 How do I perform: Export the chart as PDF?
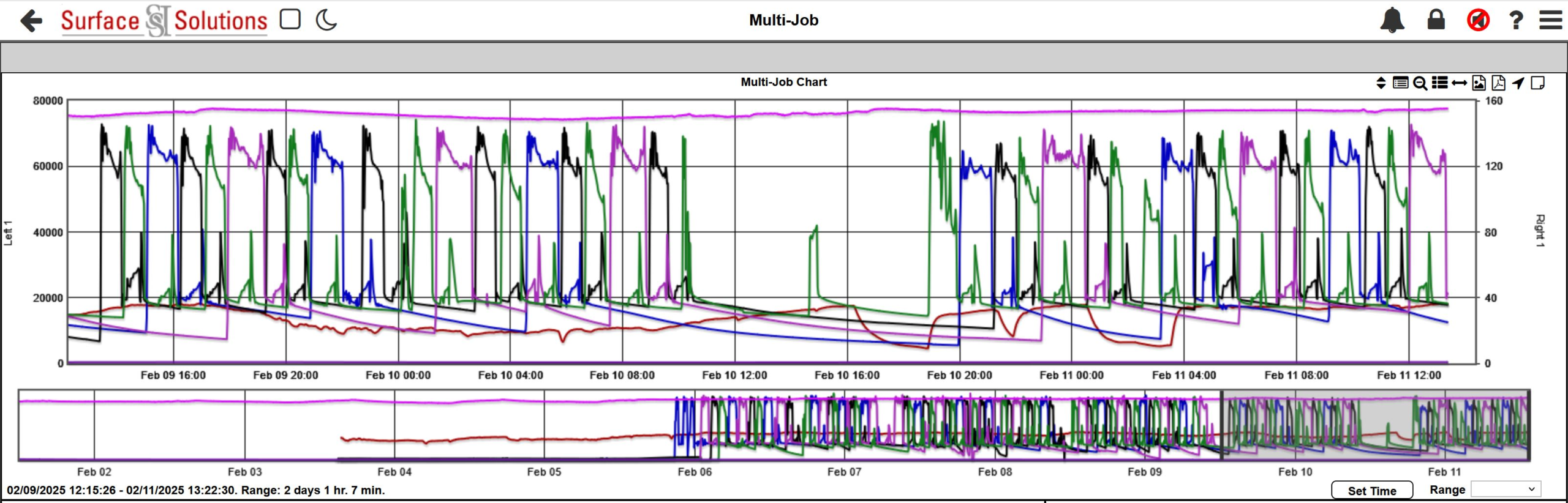pyautogui.click(x=1498, y=83)
